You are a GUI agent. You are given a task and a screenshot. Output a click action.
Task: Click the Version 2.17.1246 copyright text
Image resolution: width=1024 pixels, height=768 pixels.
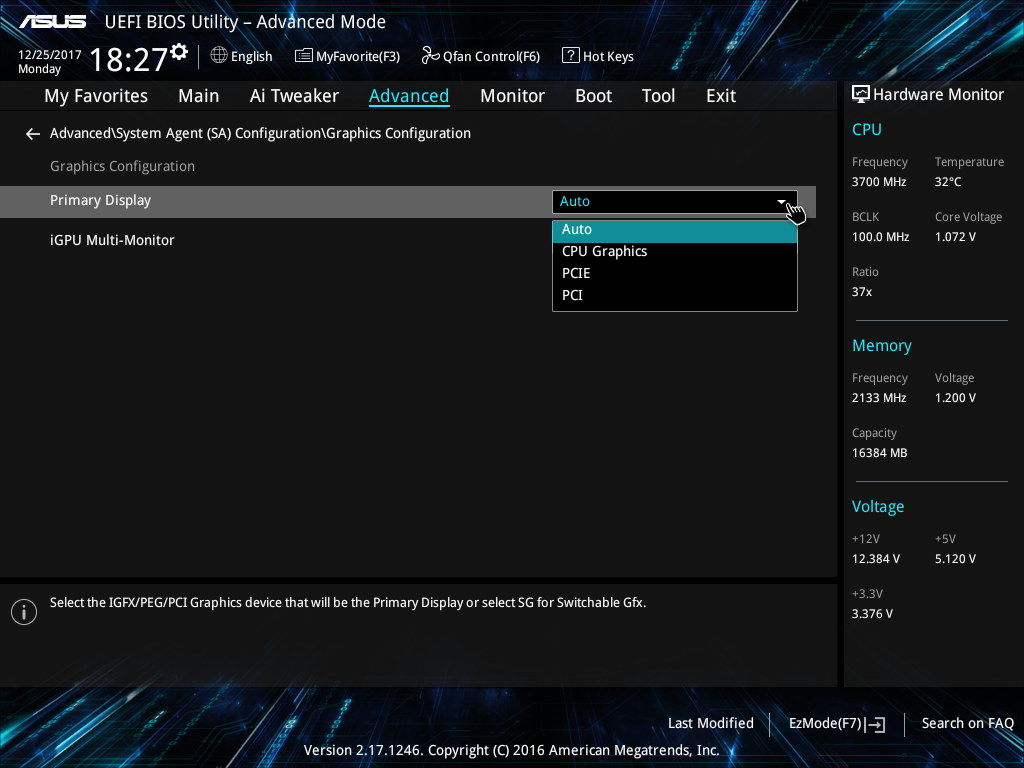(x=511, y=750)
